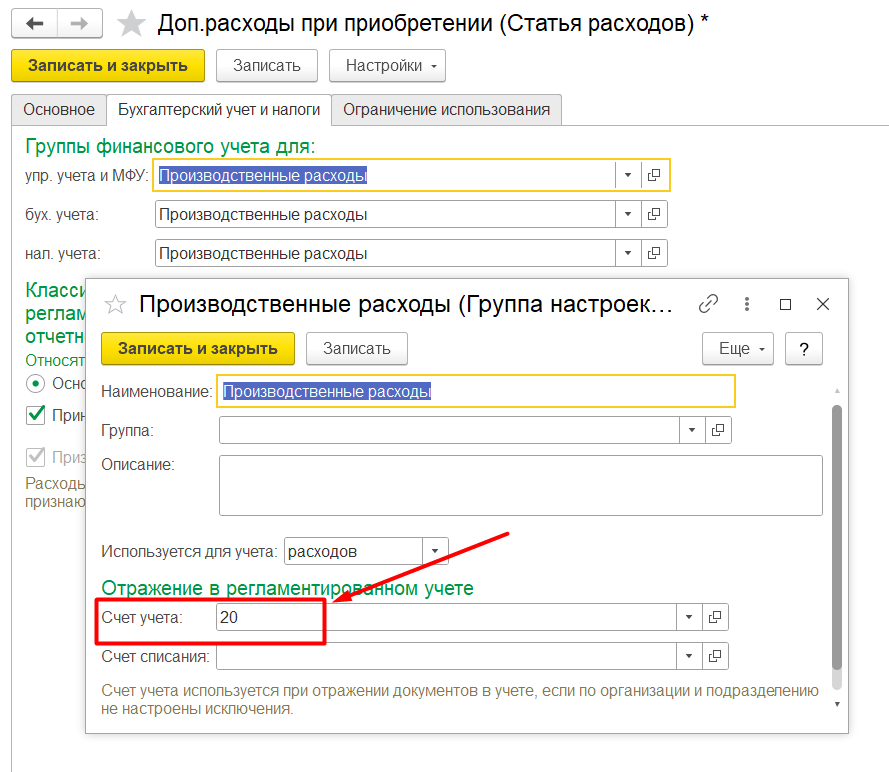The width and height of the screenshot is (889, 772).
Task: Open the Счет списания value form icon
Action: (715, 657)
